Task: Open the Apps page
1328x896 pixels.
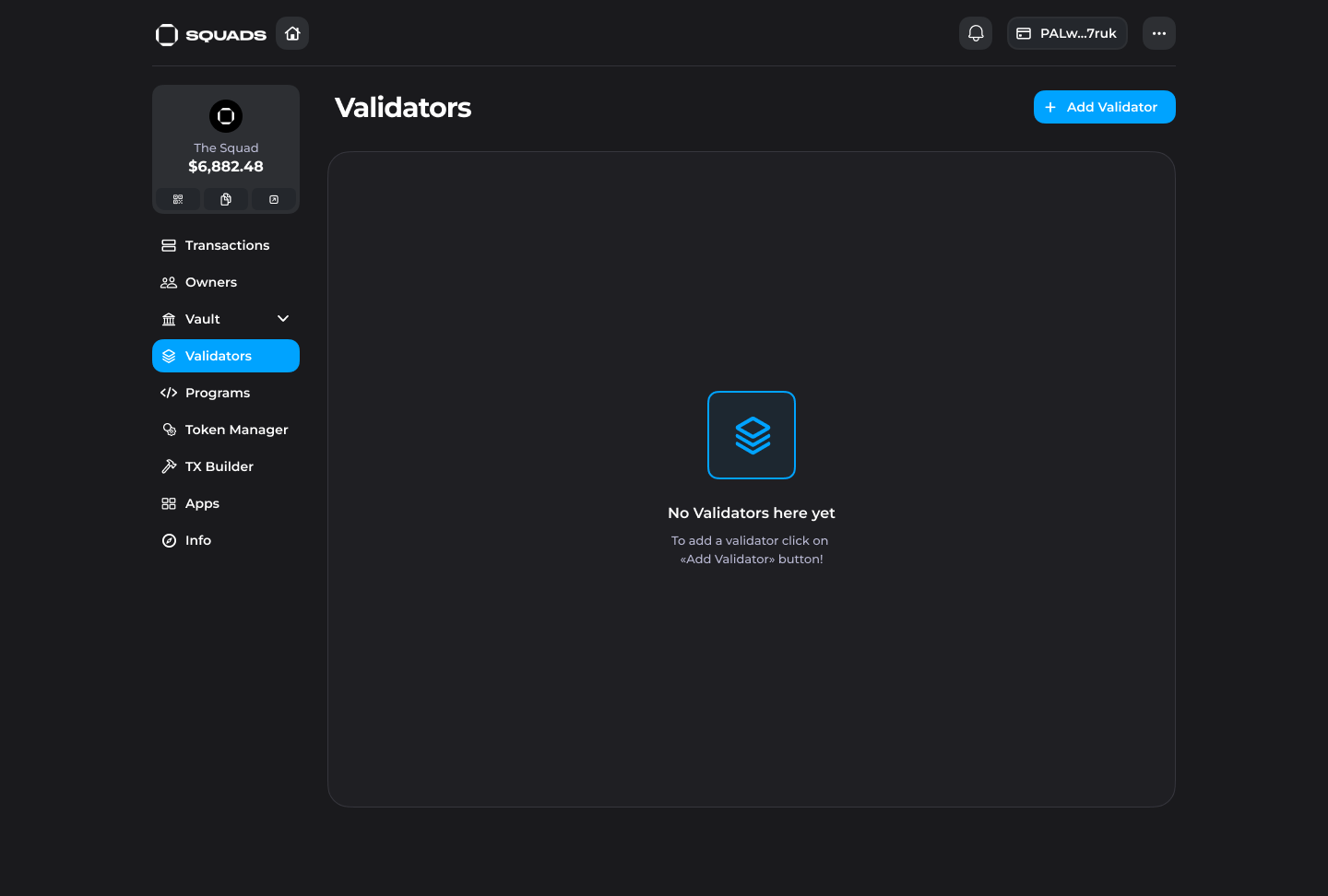Action: pos(202,503)
